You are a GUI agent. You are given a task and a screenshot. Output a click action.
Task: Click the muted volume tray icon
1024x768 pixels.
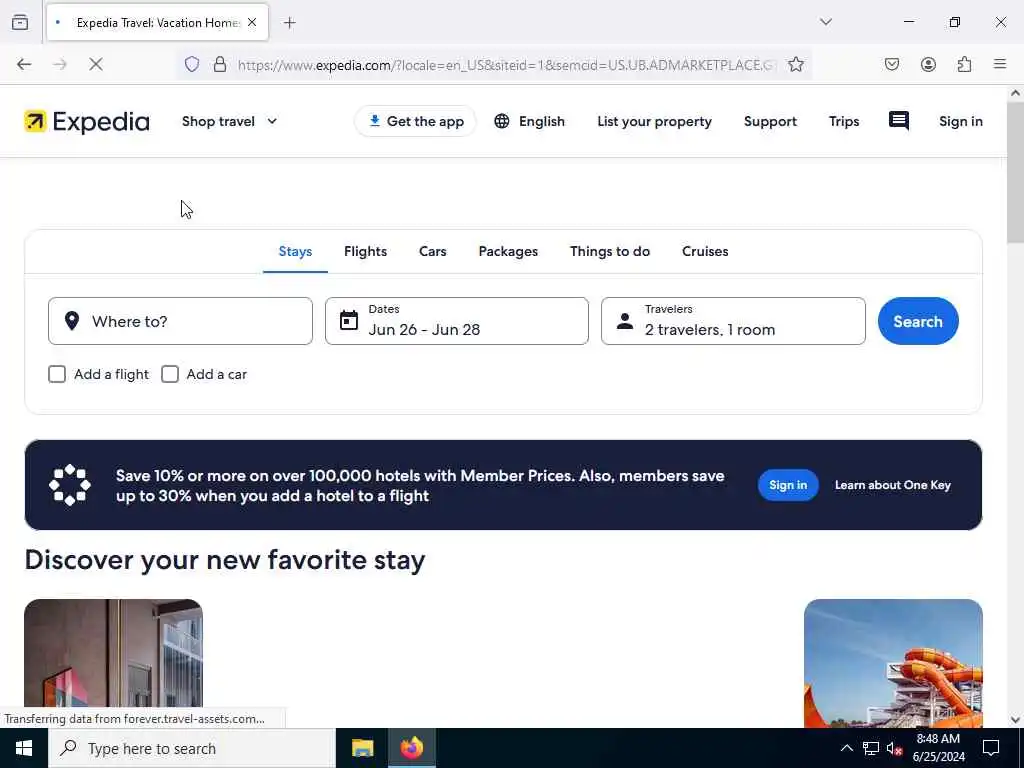pyautogui.click(x=894, y=748)
